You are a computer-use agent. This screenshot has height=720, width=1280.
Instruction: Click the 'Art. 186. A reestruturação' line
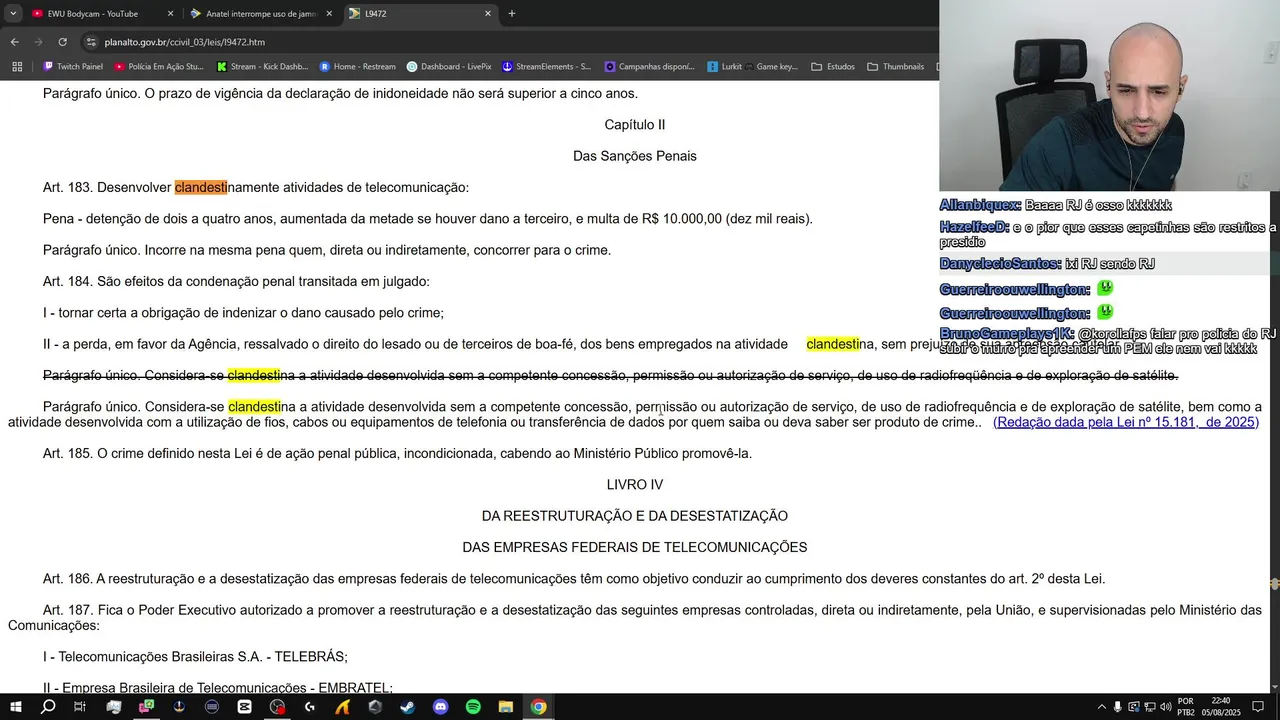tap(574, 579)
